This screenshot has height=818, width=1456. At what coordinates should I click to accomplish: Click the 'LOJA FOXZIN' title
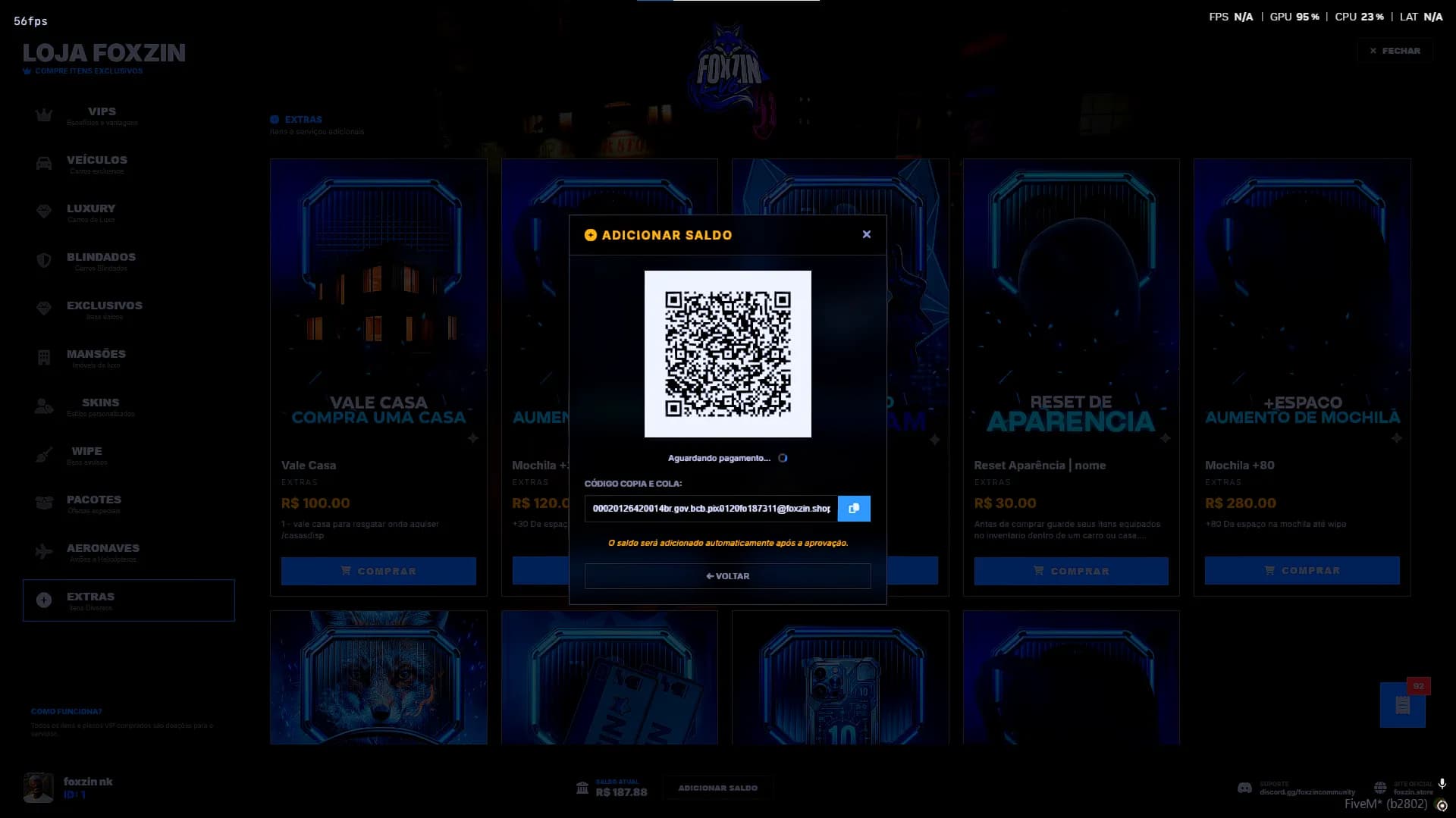(104, 52)
